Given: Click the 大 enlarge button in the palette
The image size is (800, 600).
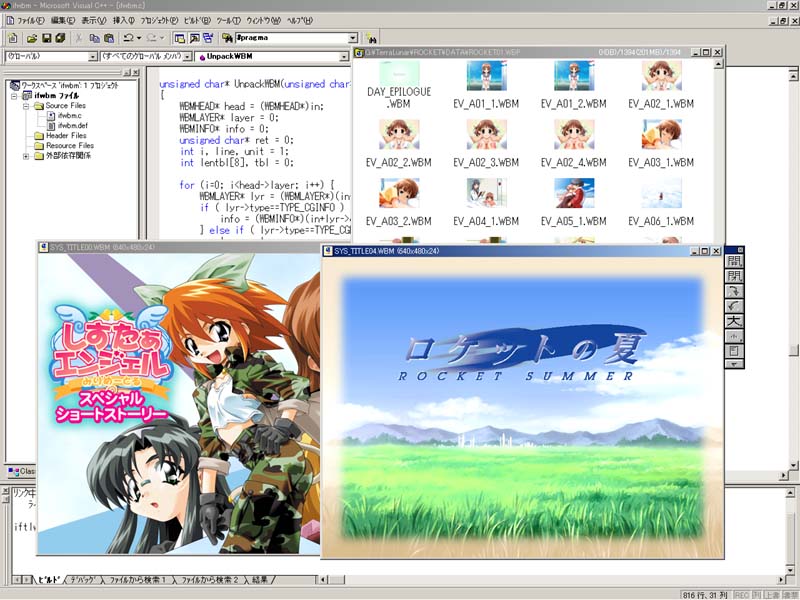Looking at the screenshot, I should click(734, 321).
